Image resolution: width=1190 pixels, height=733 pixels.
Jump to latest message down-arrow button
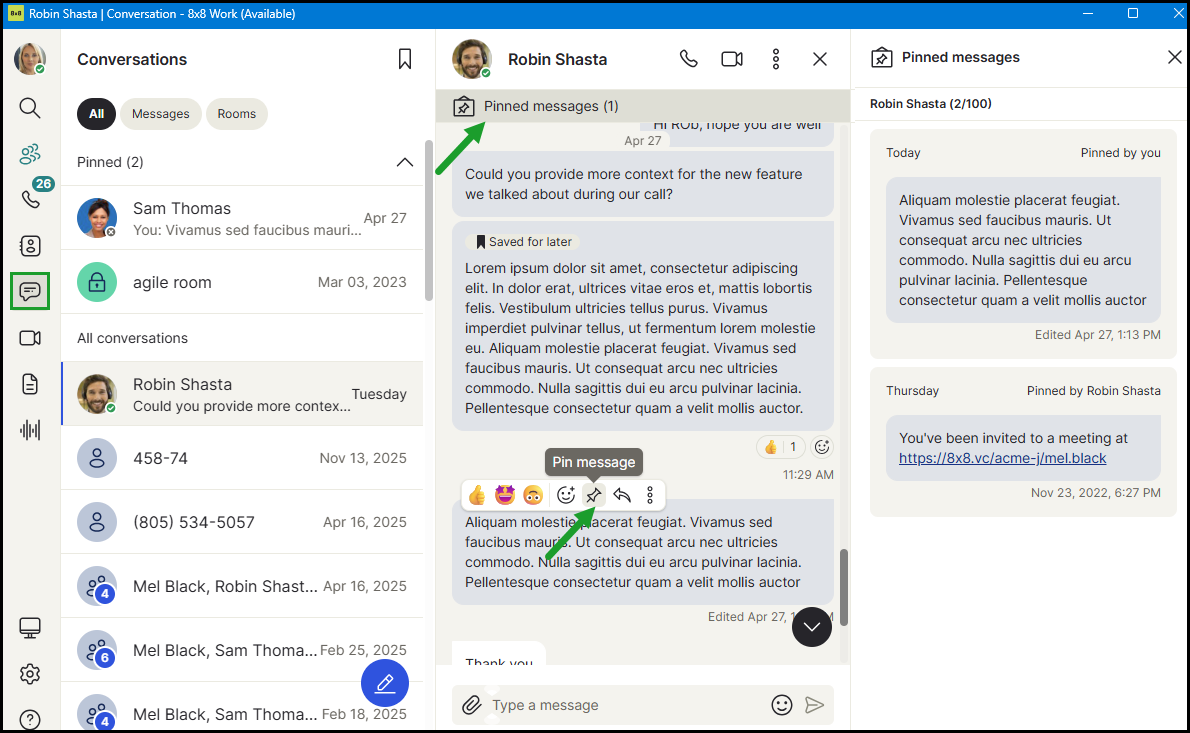812,627
